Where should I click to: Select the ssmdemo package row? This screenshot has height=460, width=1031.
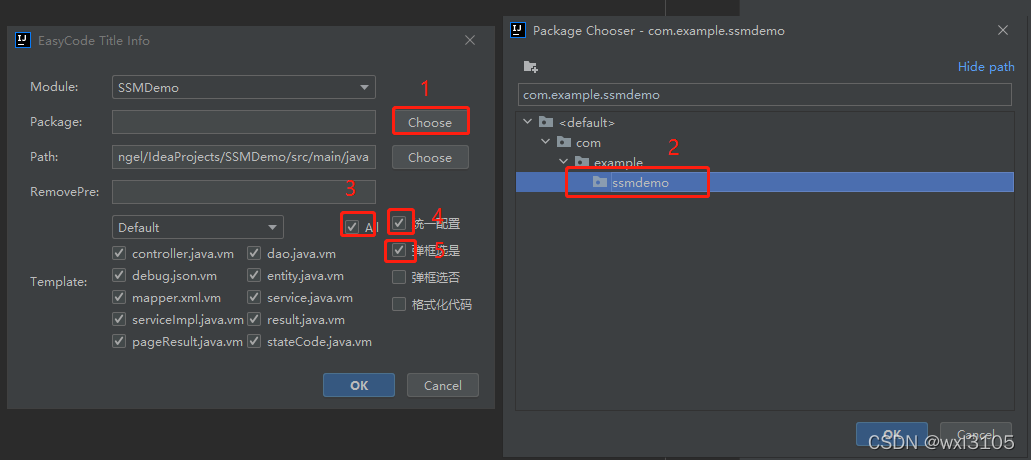pos(765,182)
